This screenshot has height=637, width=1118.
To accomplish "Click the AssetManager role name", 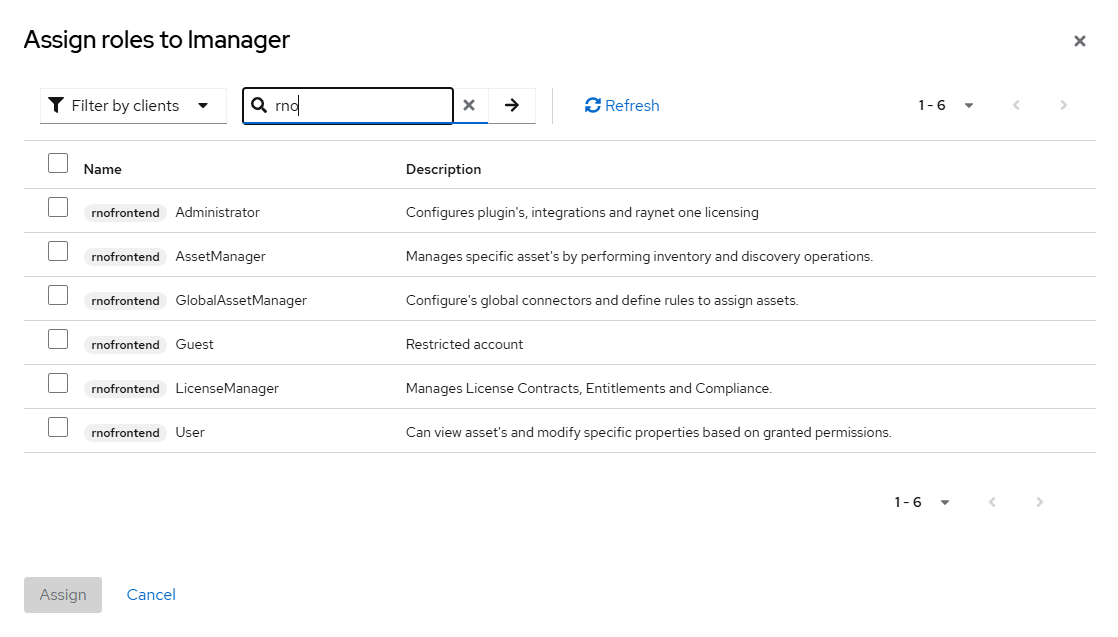I will click(220, 257).
